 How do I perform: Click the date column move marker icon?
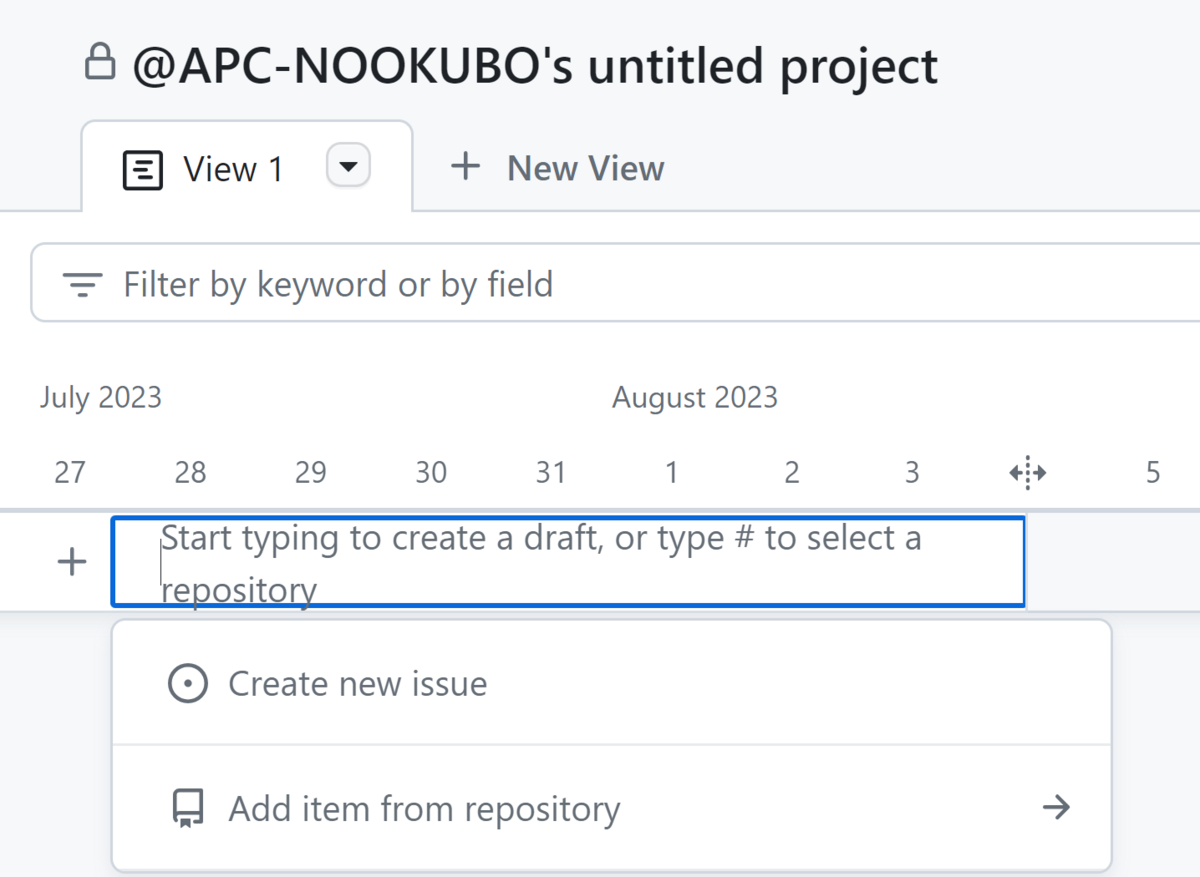coord(1028,472)
